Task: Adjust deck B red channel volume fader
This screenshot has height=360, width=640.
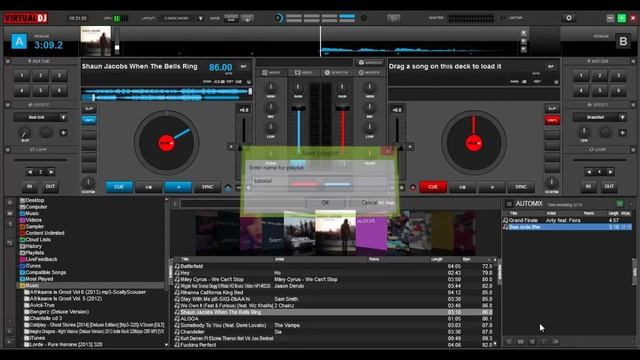Action: click(342, 108)
